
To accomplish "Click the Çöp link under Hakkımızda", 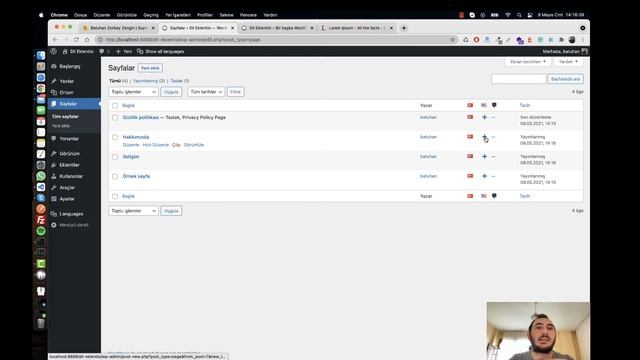I will click(176, 145).
